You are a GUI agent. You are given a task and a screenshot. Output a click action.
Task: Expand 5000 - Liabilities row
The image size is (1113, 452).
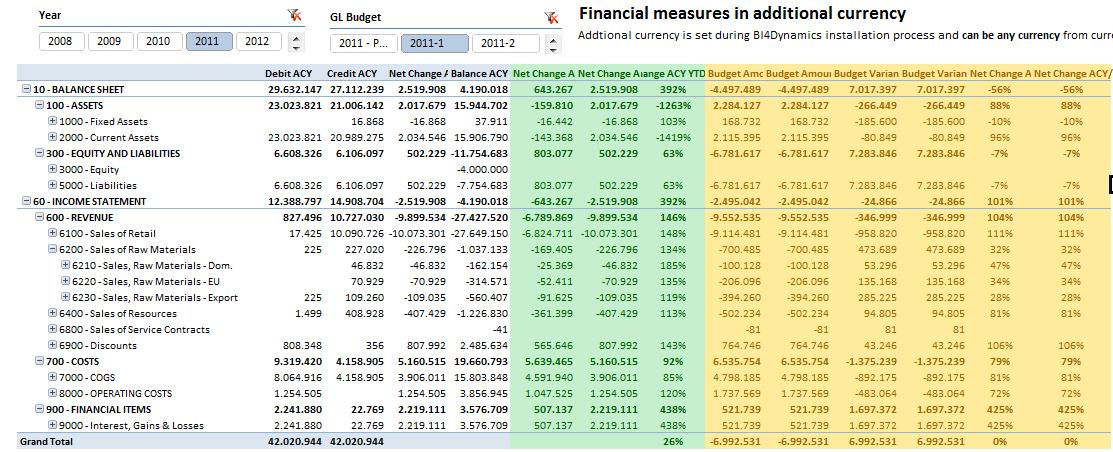(53, 185)
